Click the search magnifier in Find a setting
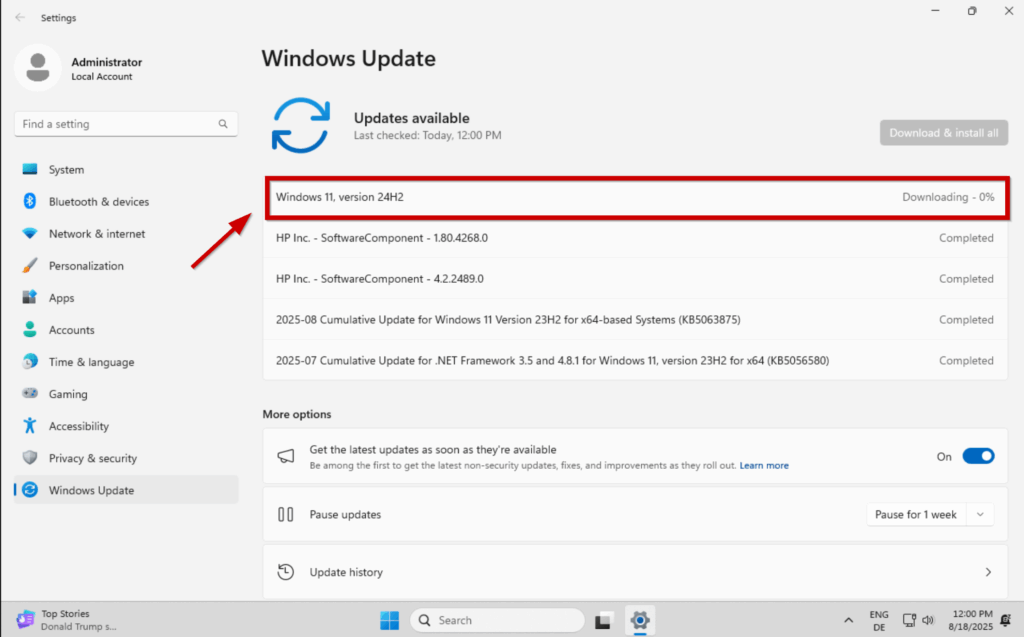The height and width of the screenshot is (637, 1024). click(223, 124)
